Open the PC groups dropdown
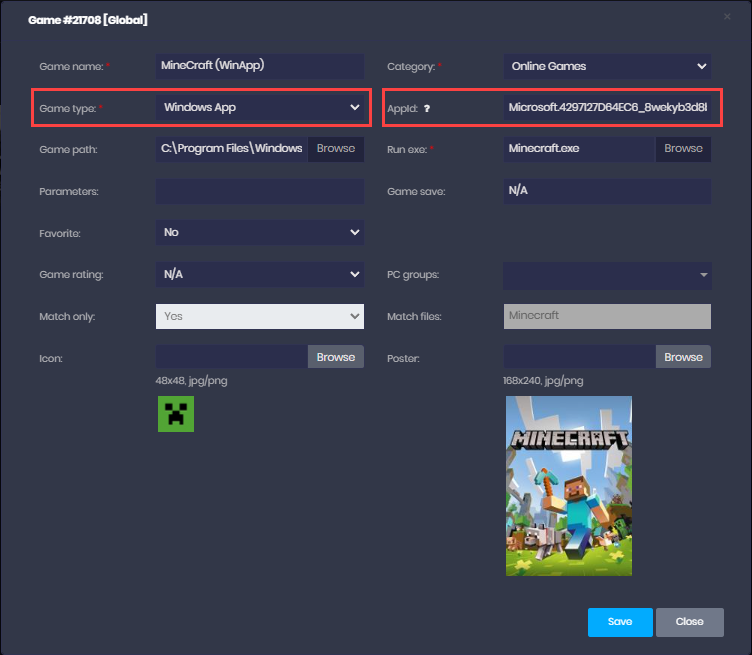This screenshot has width=752, height=655. click(607, 274)
